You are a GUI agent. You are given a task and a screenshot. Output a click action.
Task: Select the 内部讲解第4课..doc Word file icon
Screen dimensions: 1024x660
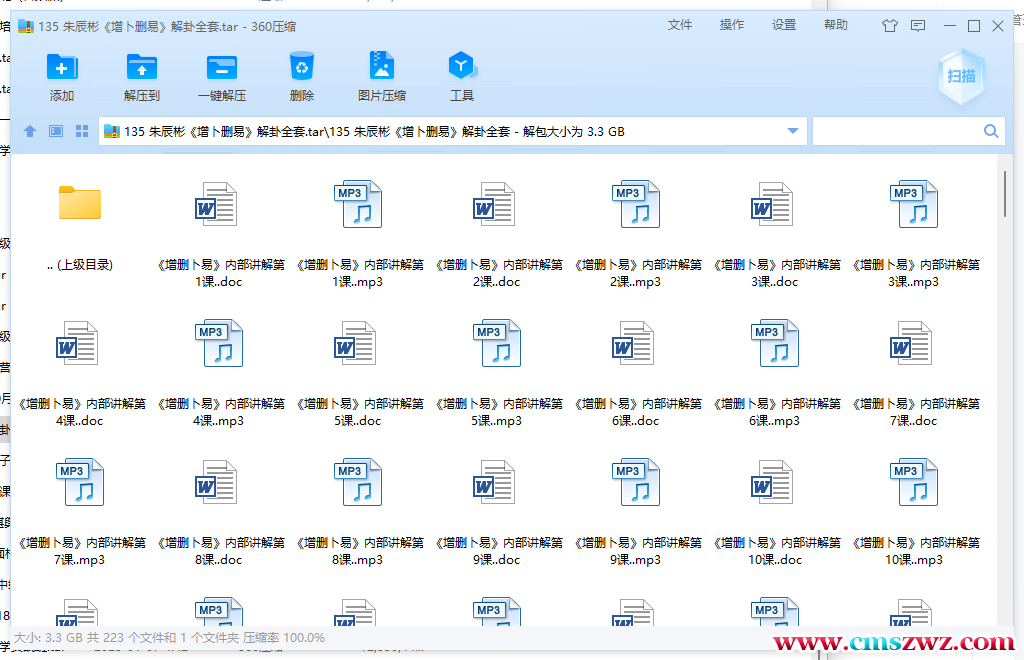pos(77,343)
